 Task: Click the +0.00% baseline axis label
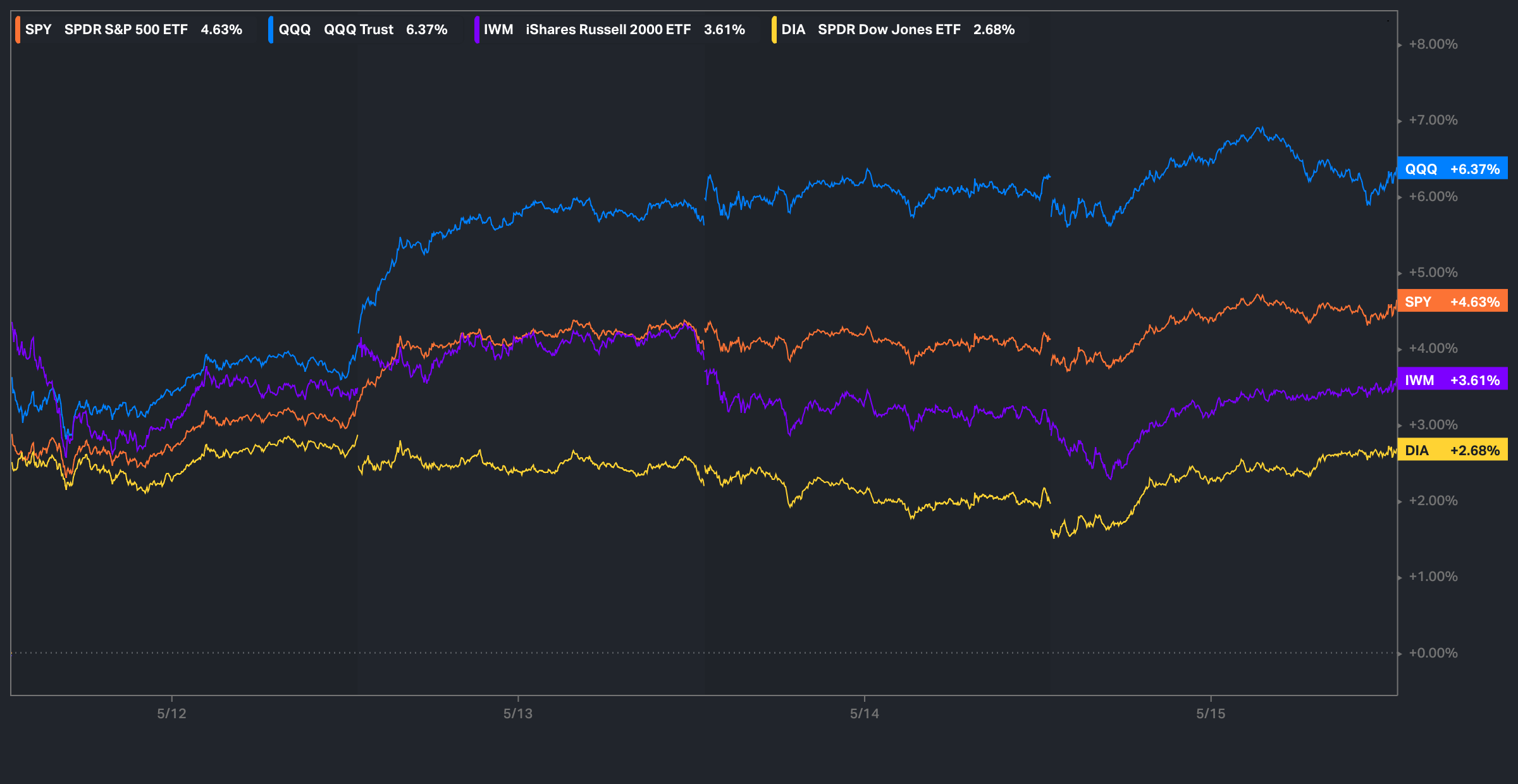(1433, 653)
